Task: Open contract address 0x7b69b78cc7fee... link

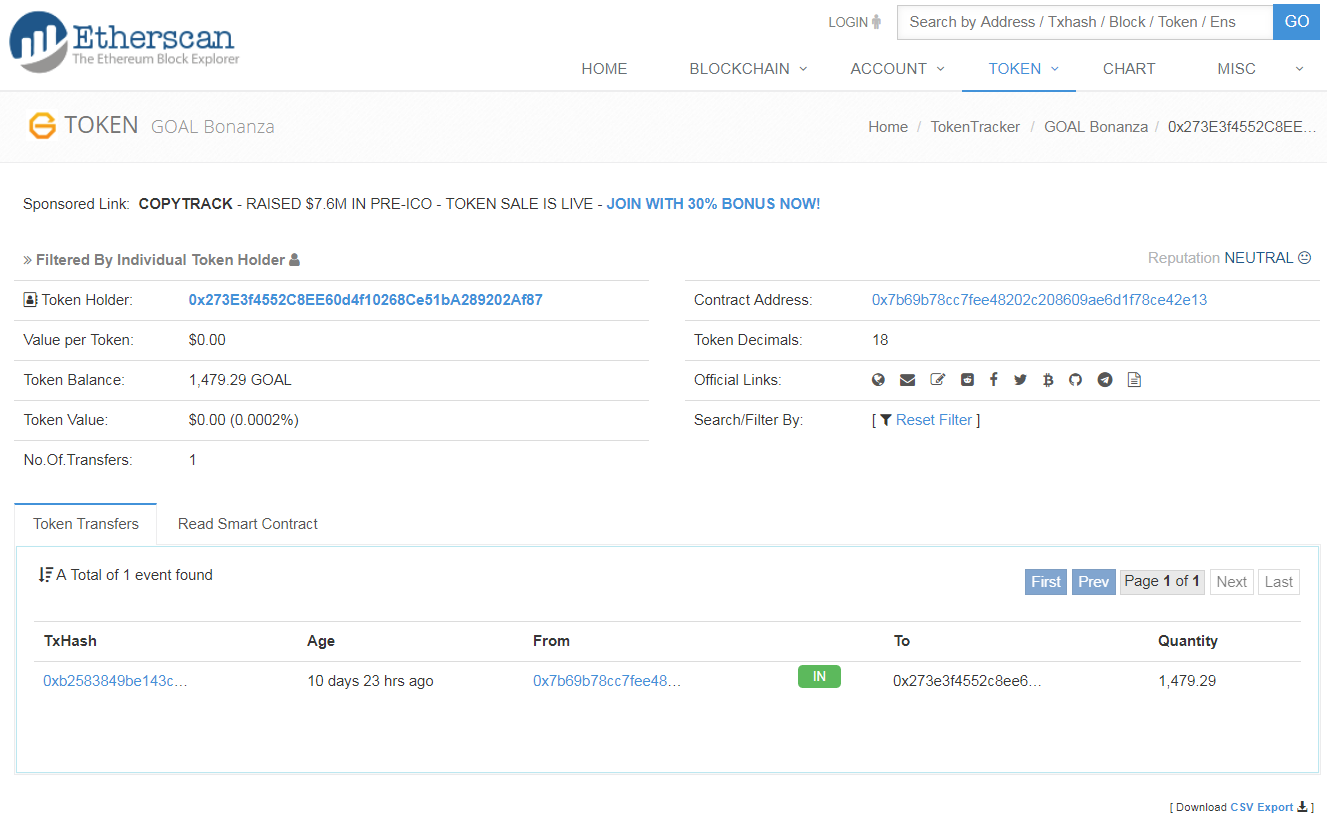Action: [x=1040, y=300]
